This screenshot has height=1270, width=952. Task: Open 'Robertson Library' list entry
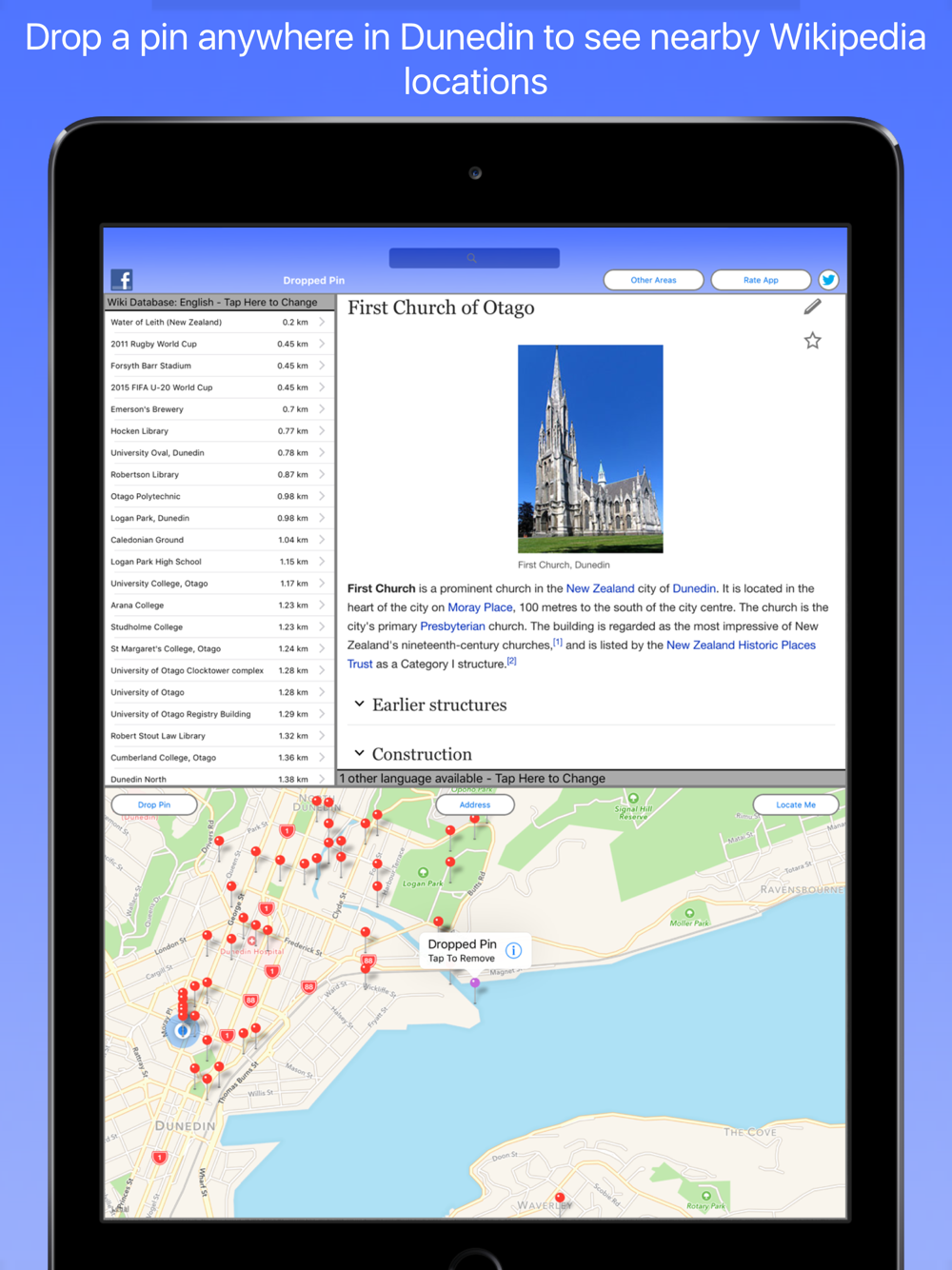click(x=219, y=475)
